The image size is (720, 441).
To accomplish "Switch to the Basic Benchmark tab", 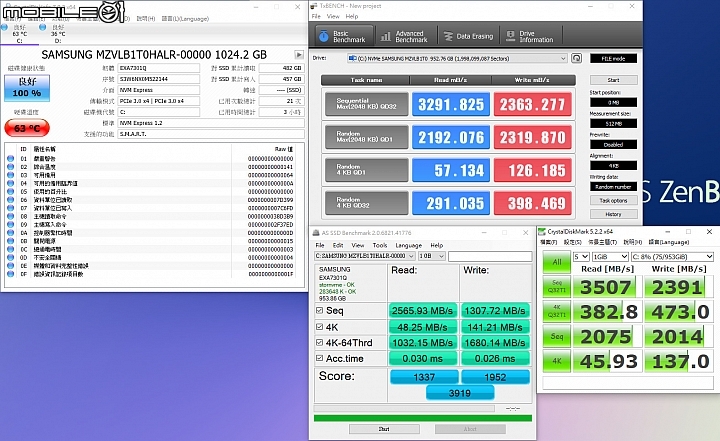I will tap(343, 37).
